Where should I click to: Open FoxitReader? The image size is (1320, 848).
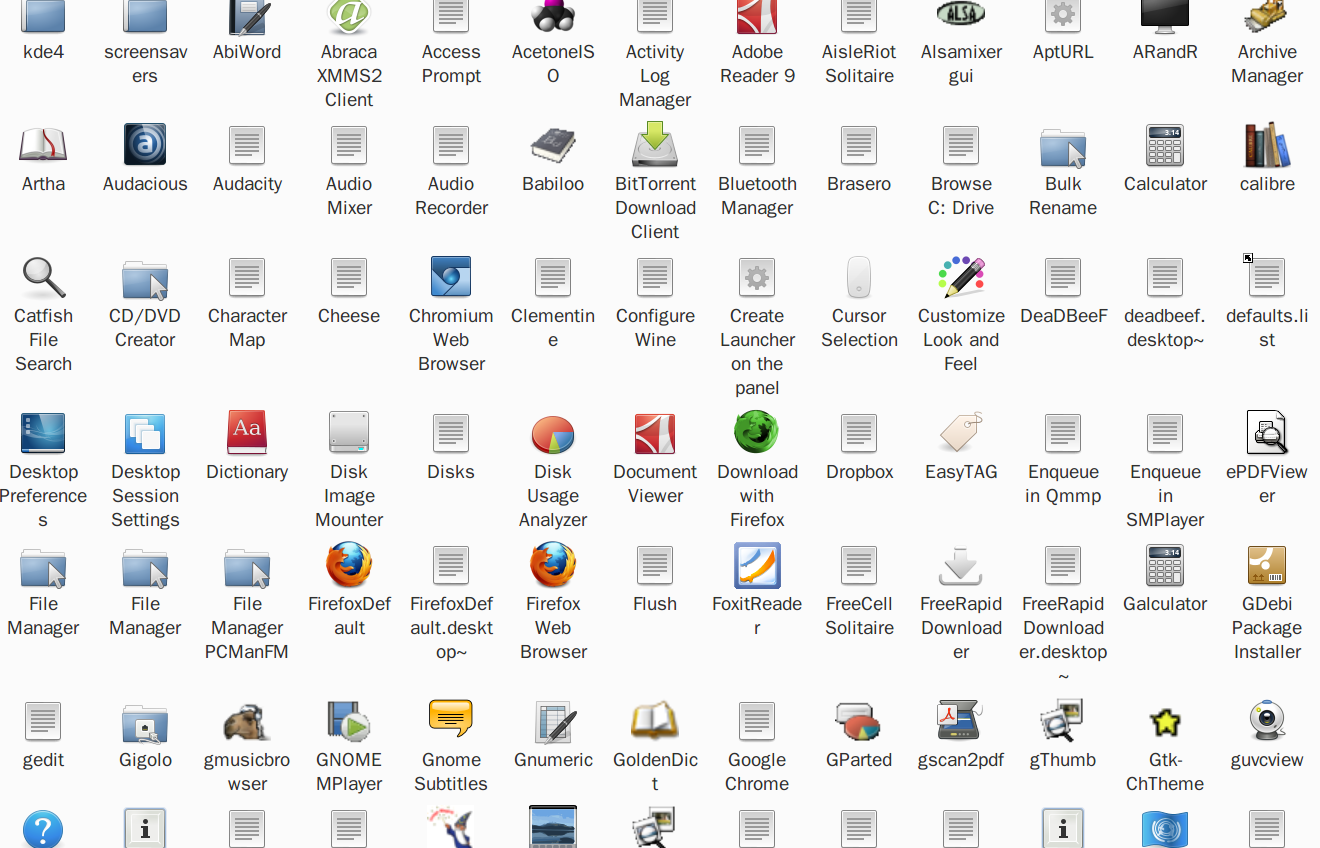tap(757, 565)
